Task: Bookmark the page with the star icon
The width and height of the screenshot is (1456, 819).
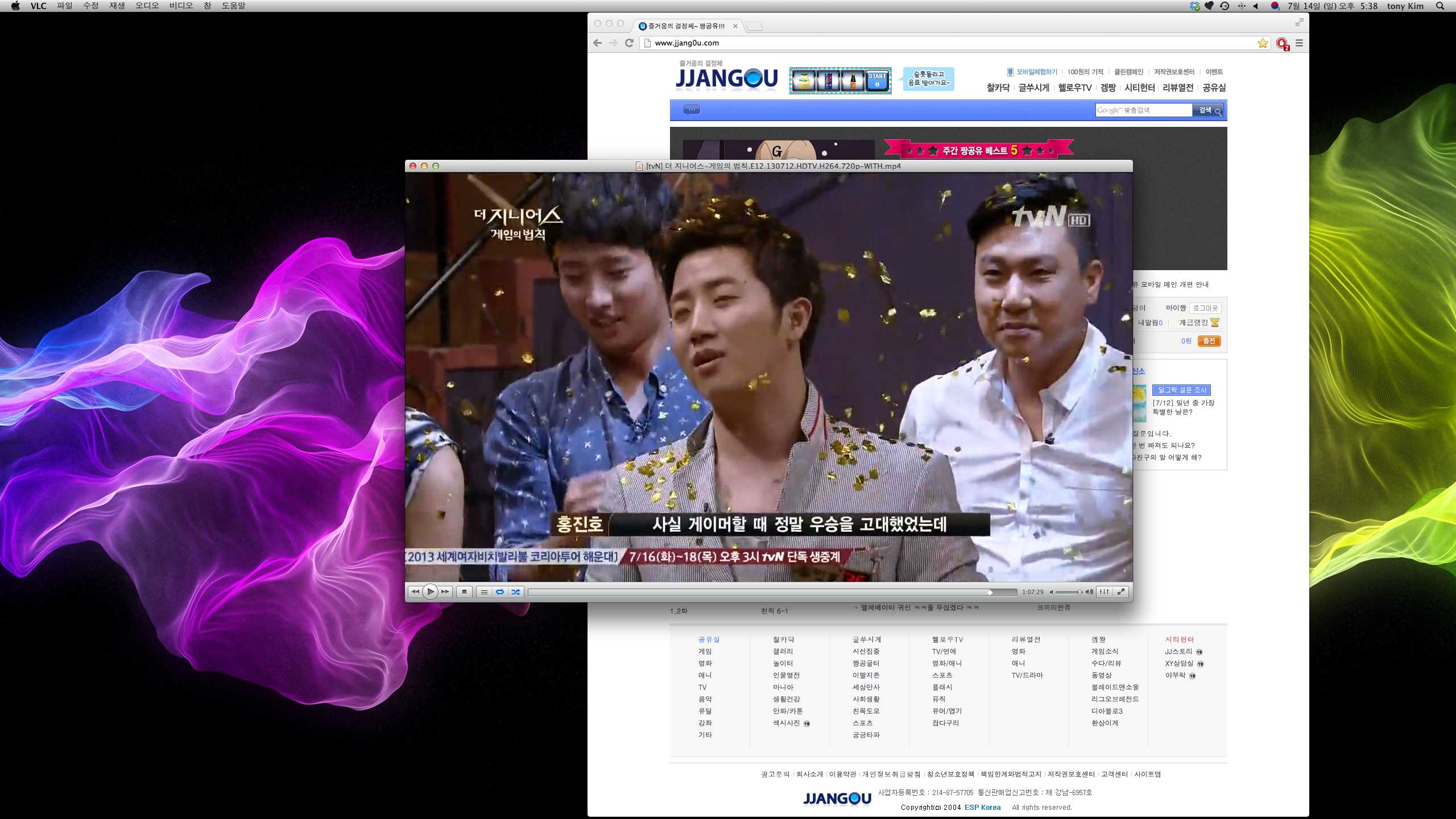Action: tap(1263, 43)
